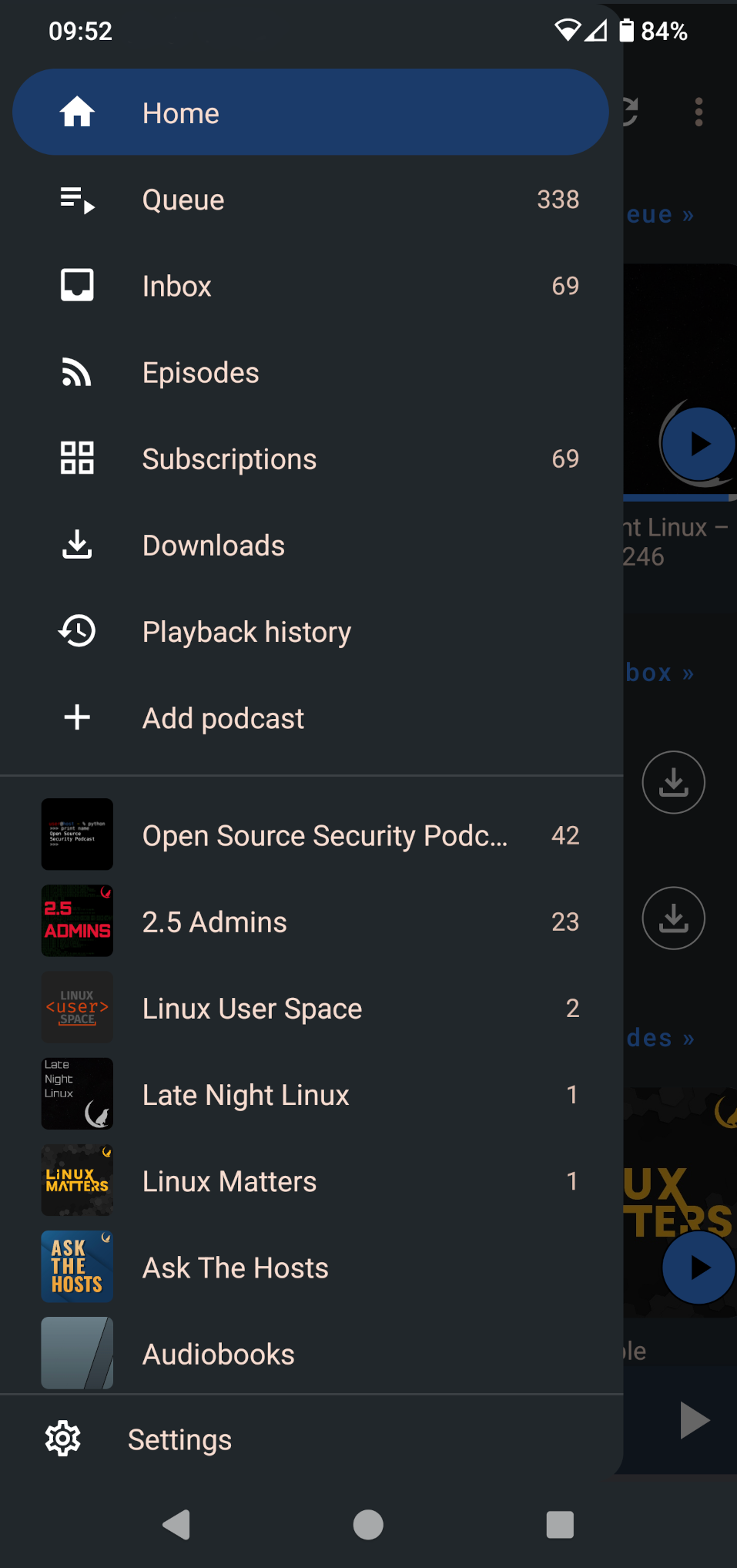Open Open Source Security Podcast entry

point(324,836)
